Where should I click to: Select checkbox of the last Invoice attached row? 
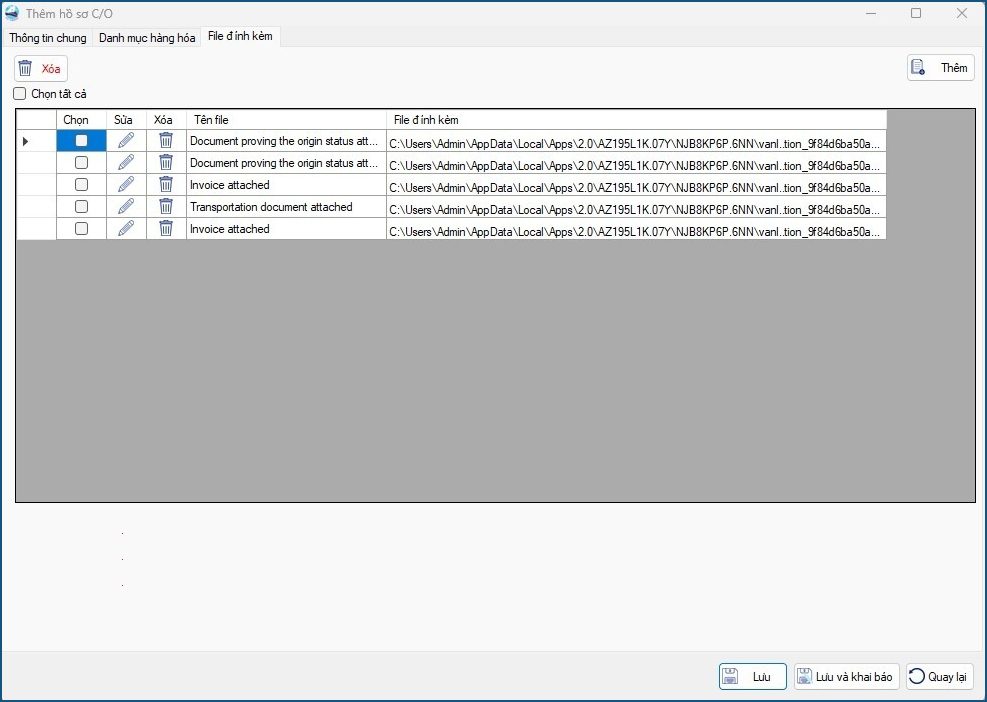[82, 229]
